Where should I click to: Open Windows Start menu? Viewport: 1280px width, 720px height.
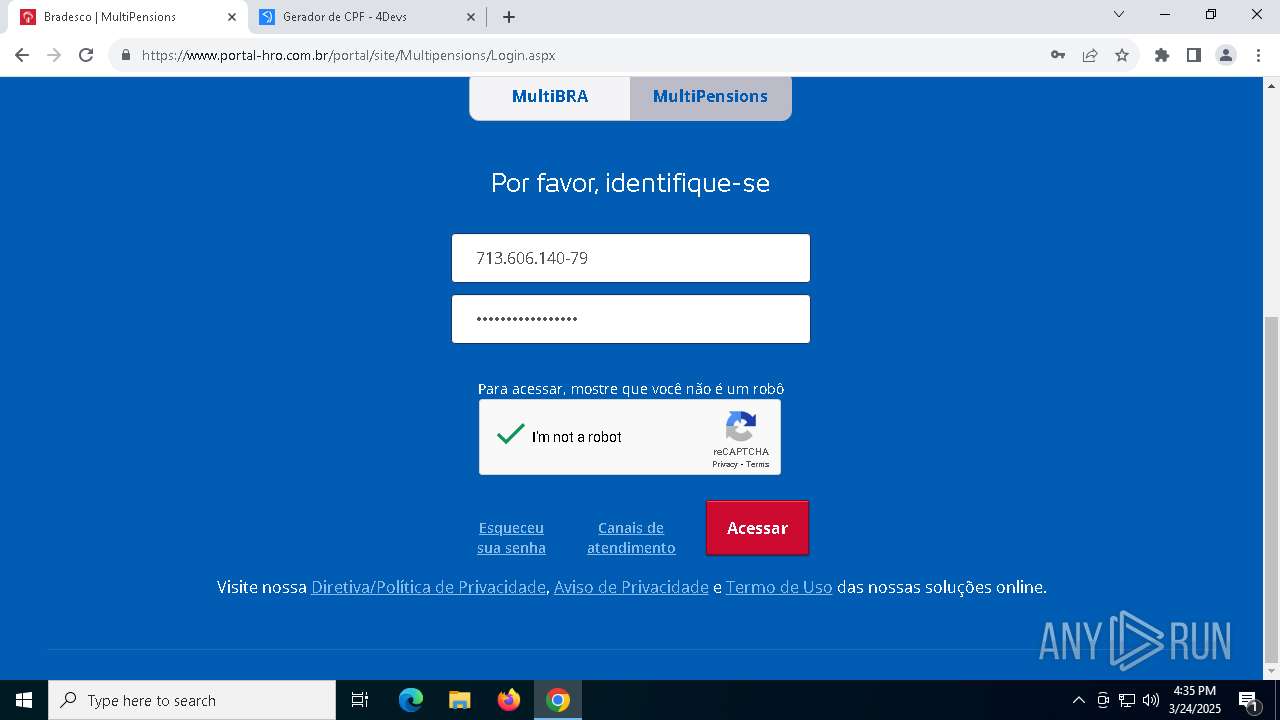point(24,700)
